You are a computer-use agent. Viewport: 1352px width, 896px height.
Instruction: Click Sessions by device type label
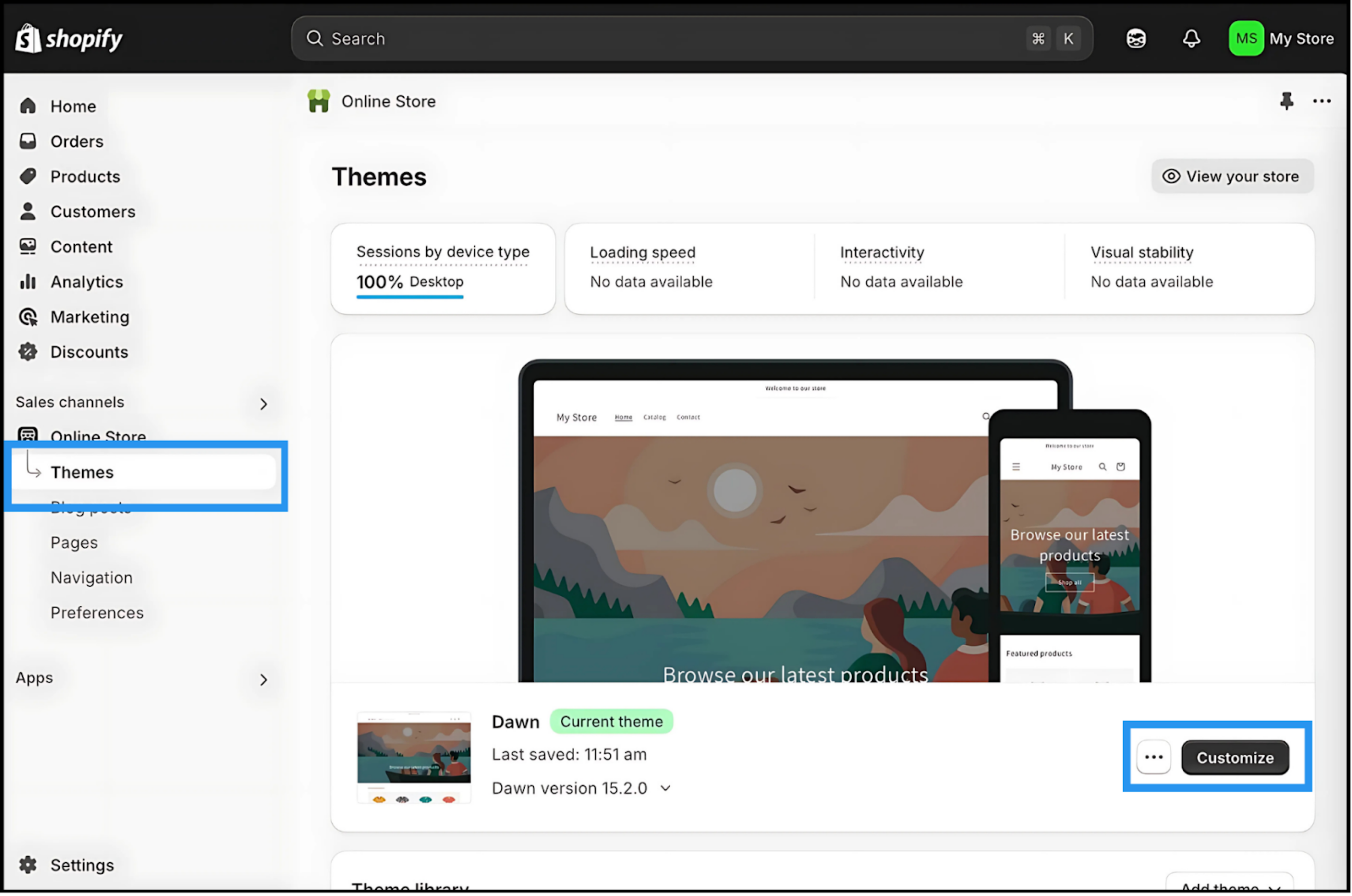(443, 251)
